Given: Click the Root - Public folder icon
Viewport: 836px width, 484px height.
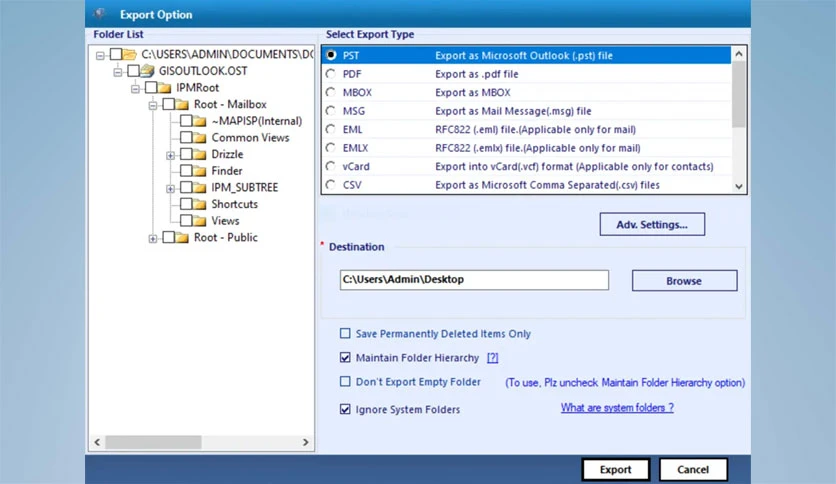Looking at the screenshot, I should 182,238.
